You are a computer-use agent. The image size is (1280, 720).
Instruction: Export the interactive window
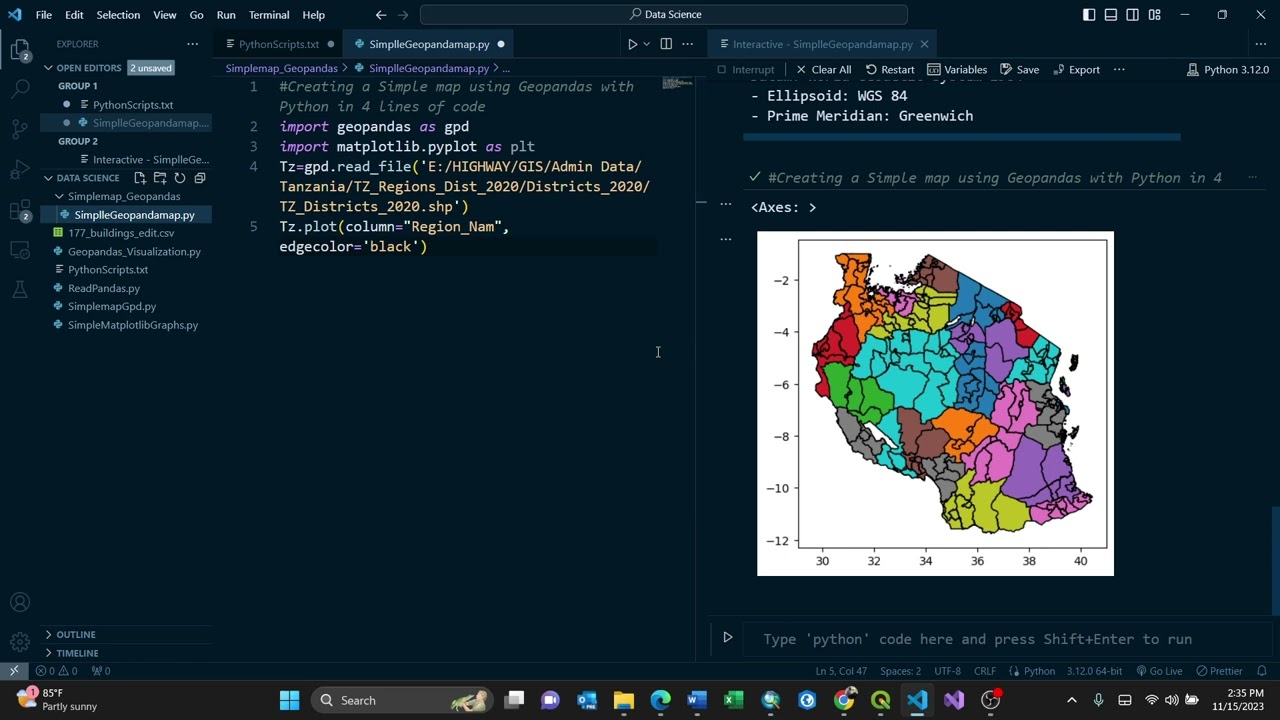click(1076, 70)
